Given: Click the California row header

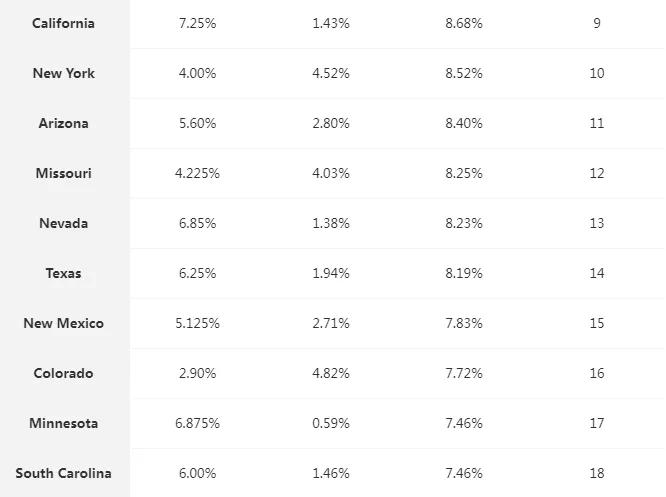Looking at the screenshot, I should pyautogui.click(x=63, y=23).
